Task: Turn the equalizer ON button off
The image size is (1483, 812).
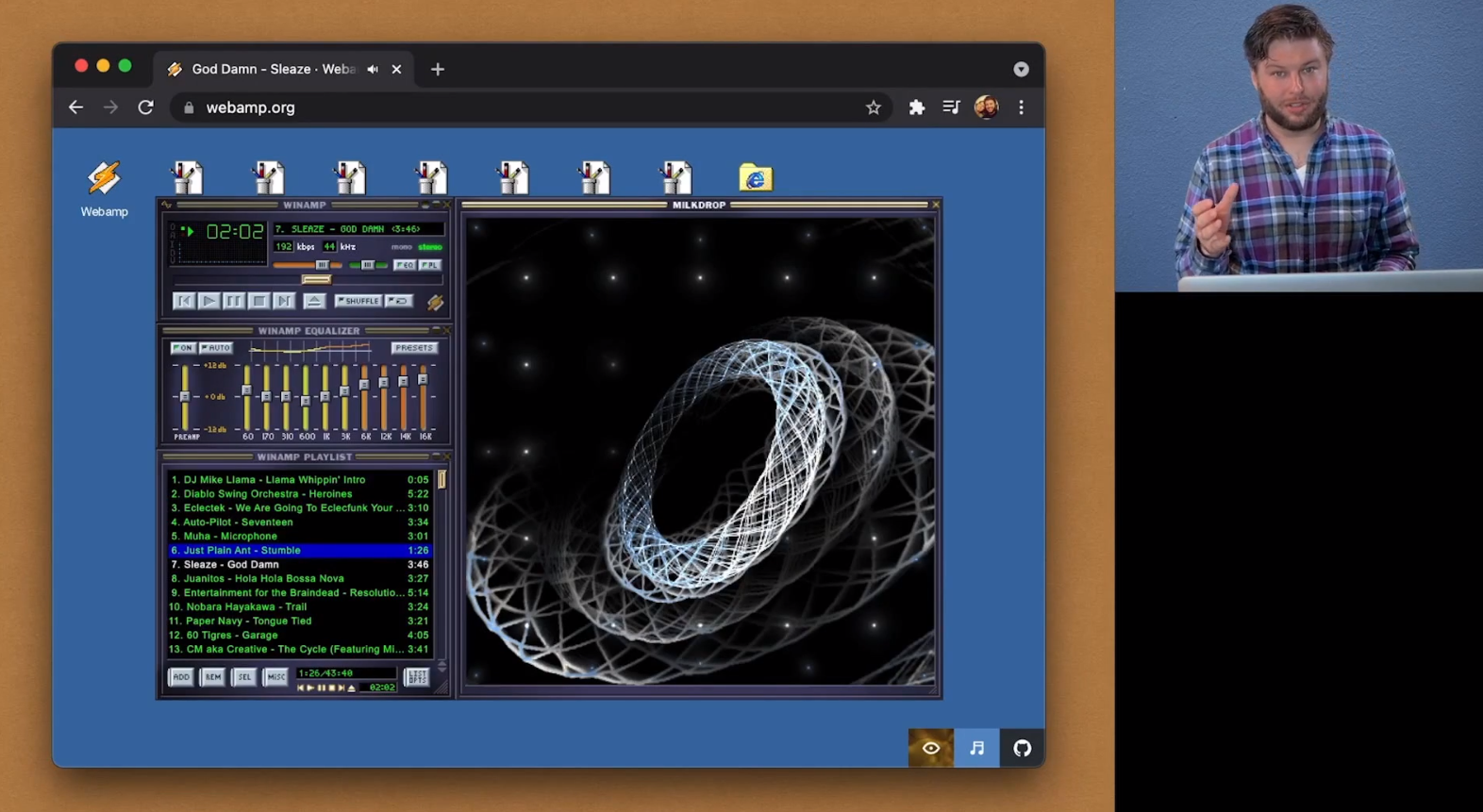Action: (183, 348)
